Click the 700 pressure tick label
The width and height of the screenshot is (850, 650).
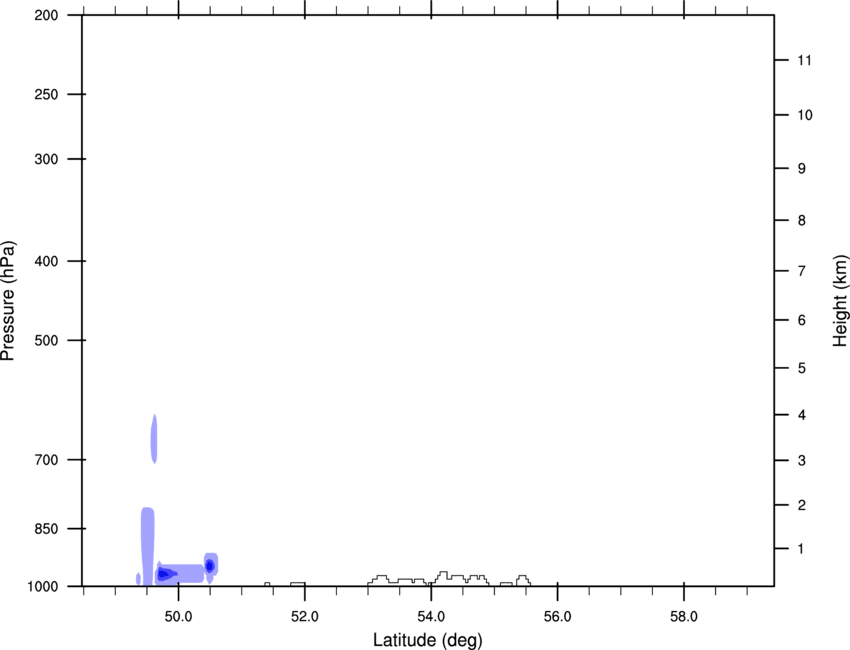coord(46,460)
